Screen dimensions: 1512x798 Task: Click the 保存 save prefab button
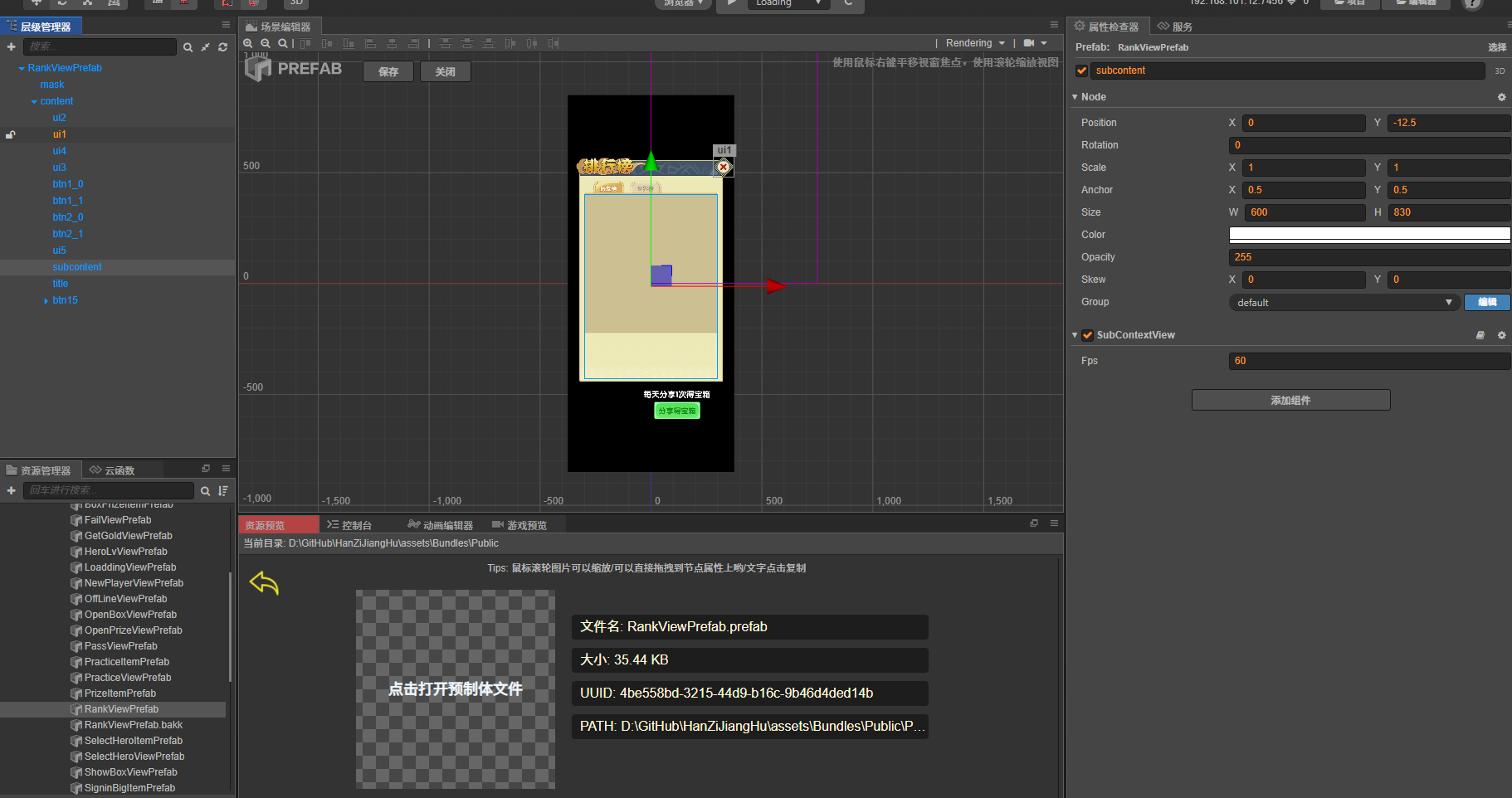tap(388, 72)
